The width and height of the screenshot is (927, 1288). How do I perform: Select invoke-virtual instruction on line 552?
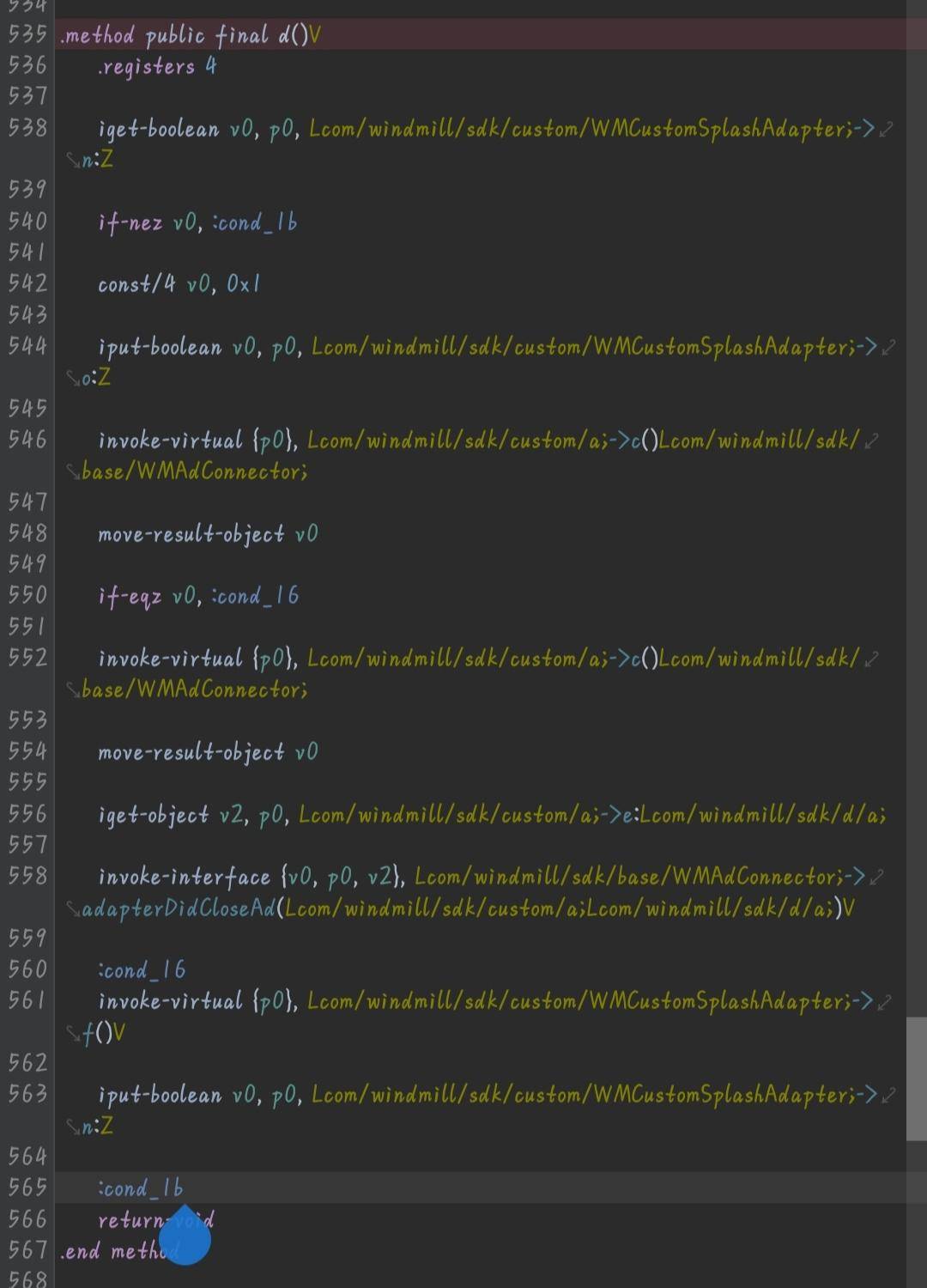tap(478, 659)
